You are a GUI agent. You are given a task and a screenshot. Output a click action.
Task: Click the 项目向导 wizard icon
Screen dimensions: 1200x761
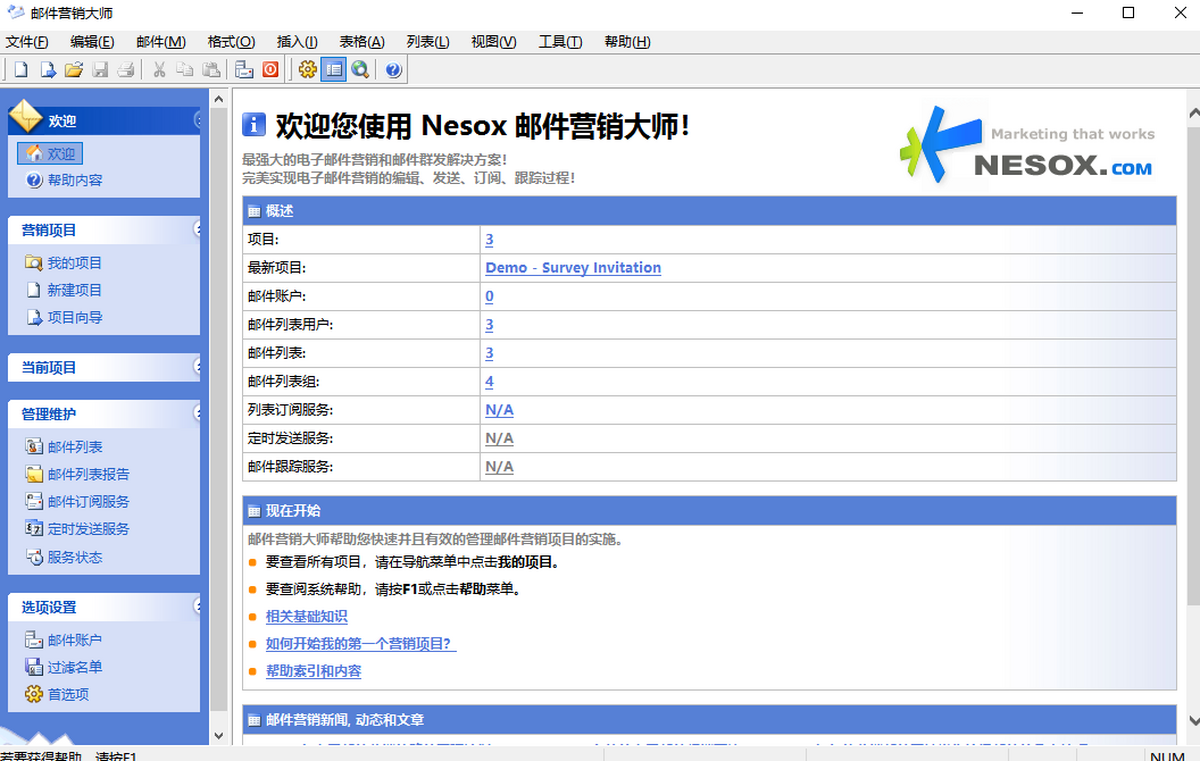click(34, 318)
